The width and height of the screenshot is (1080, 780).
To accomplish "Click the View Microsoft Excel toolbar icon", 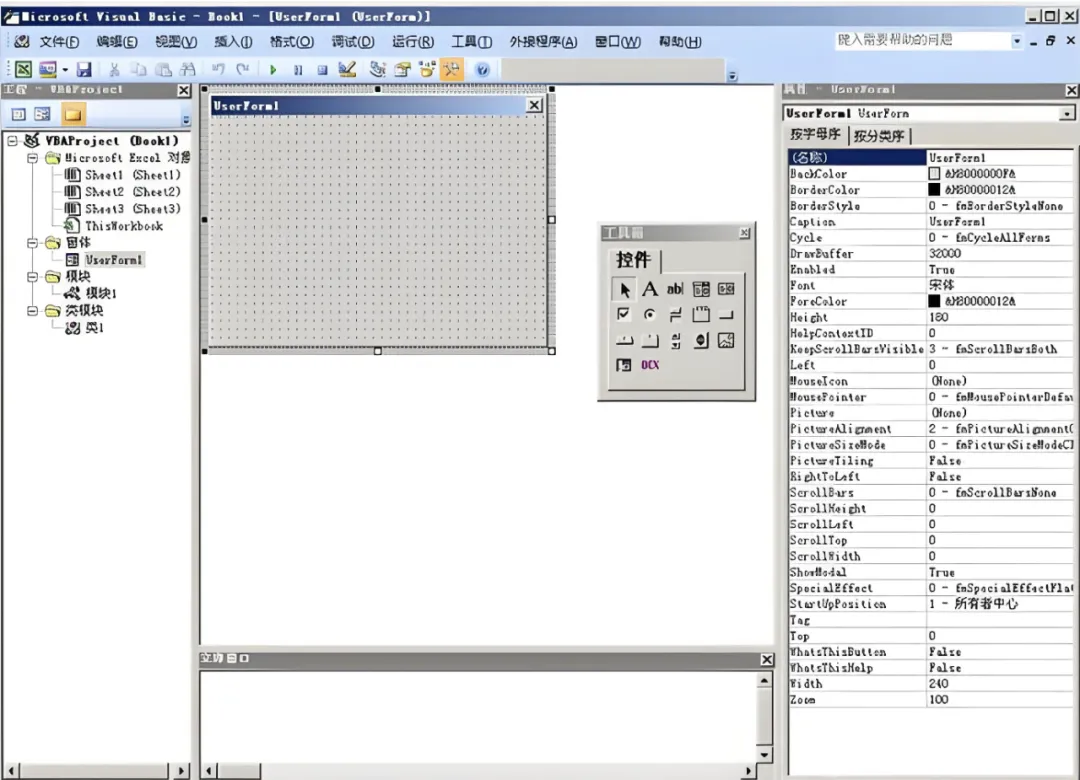I will tap(23, 70).
